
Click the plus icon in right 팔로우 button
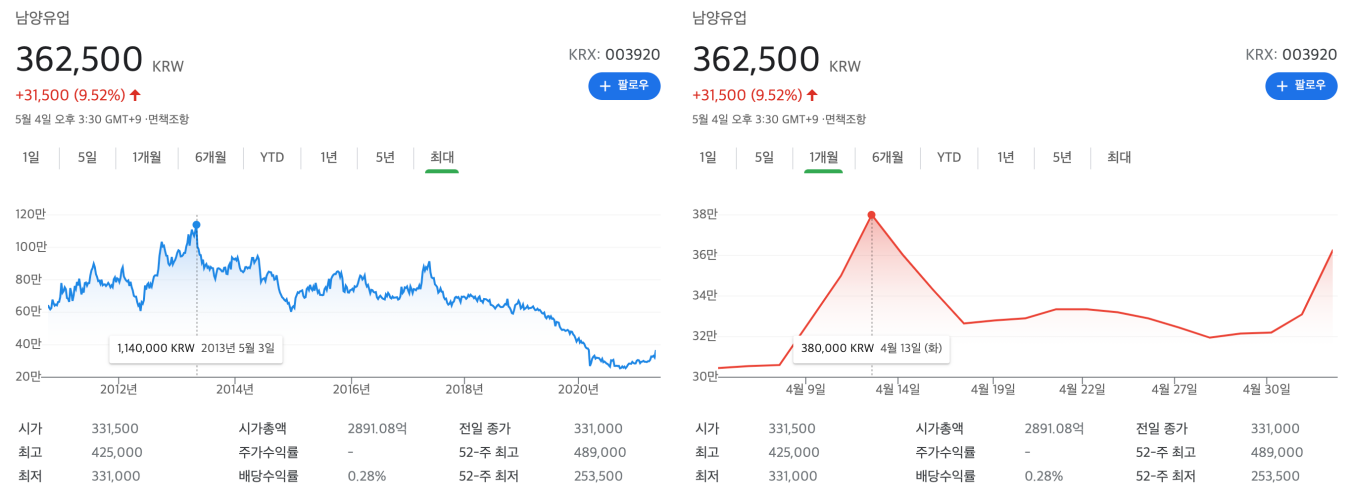pos(1282,86)
